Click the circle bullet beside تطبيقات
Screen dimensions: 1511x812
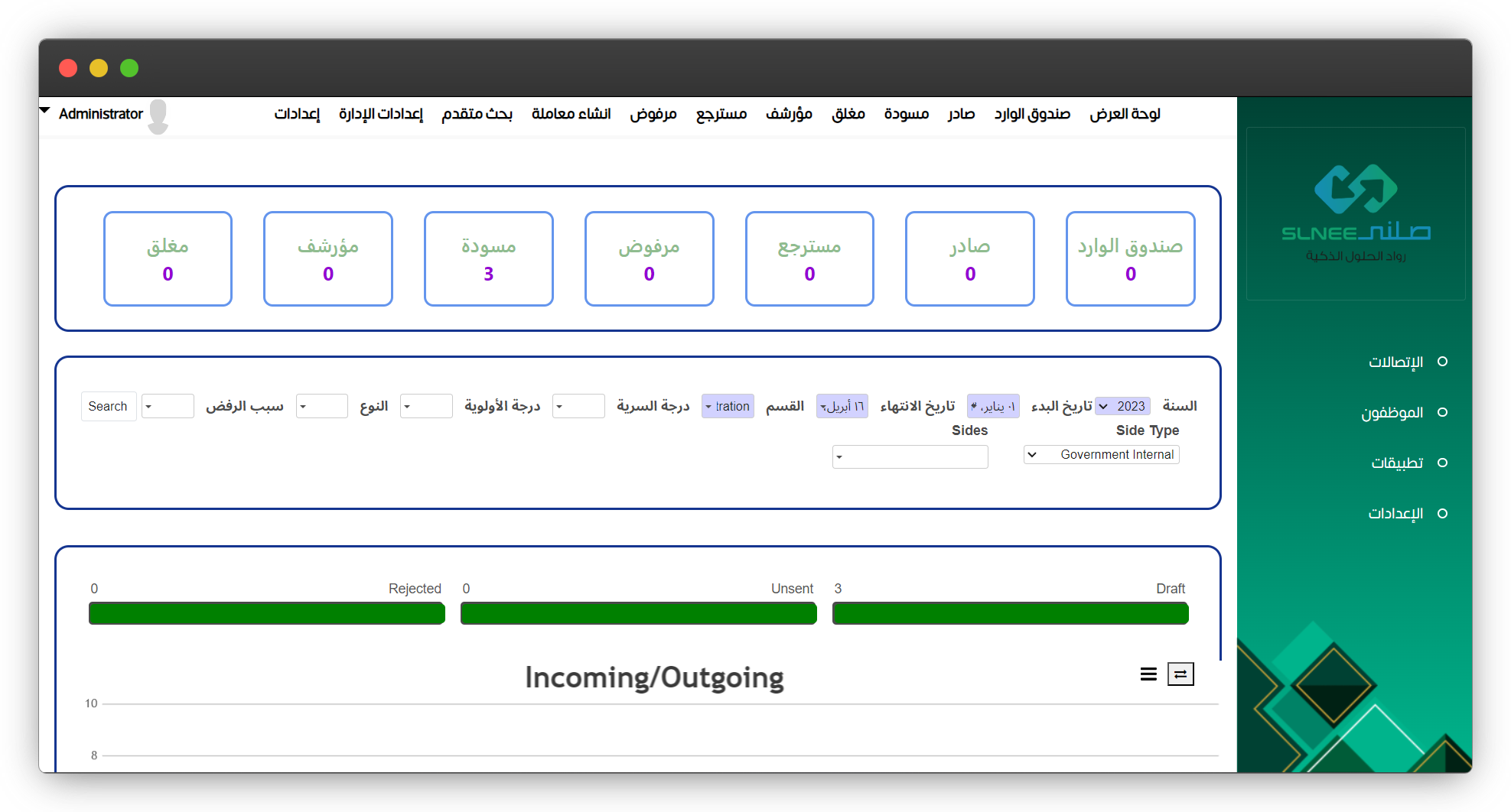1442,463
